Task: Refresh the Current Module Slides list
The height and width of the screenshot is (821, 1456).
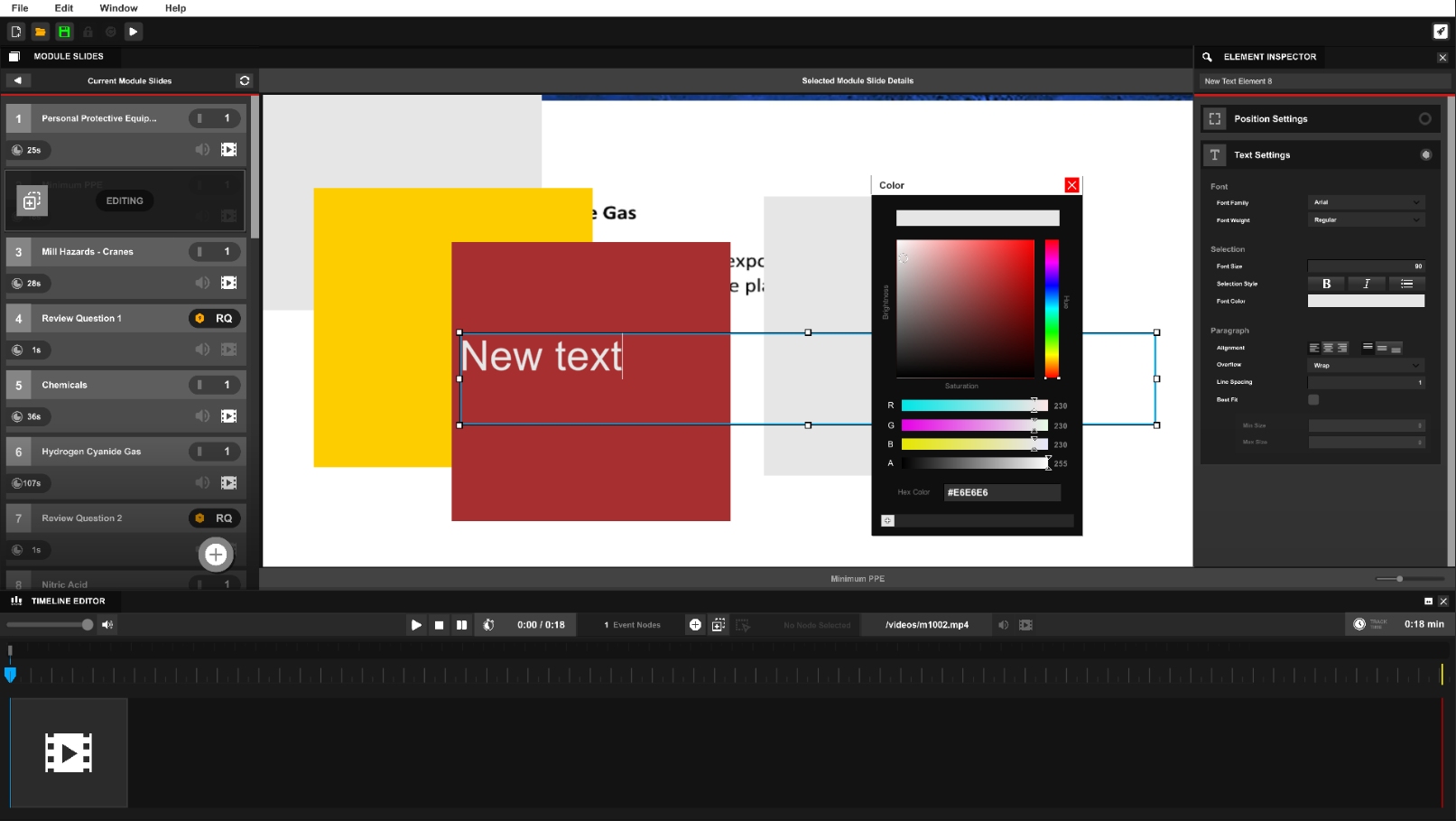Action: [244, 80]
